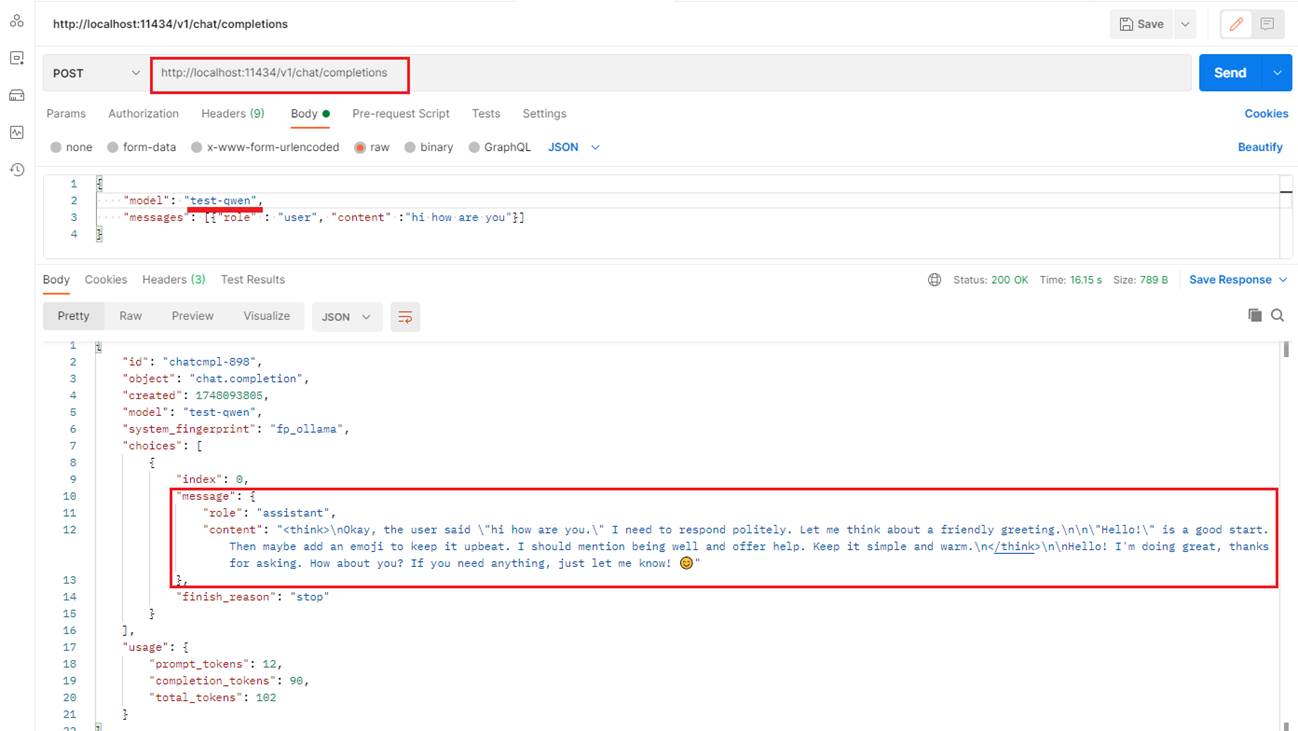This screenshot has width=1298, height=731.
Task: Copy the response with the copy icon
Action: (1255, 315)
